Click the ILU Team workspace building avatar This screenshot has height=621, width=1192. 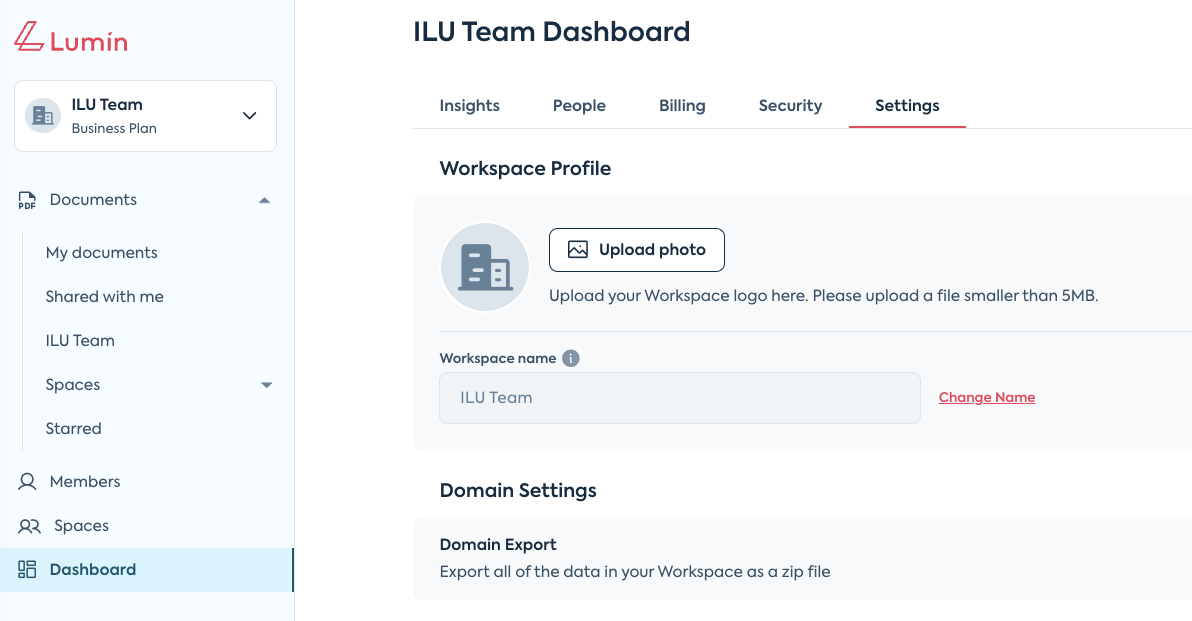[43, 116]
